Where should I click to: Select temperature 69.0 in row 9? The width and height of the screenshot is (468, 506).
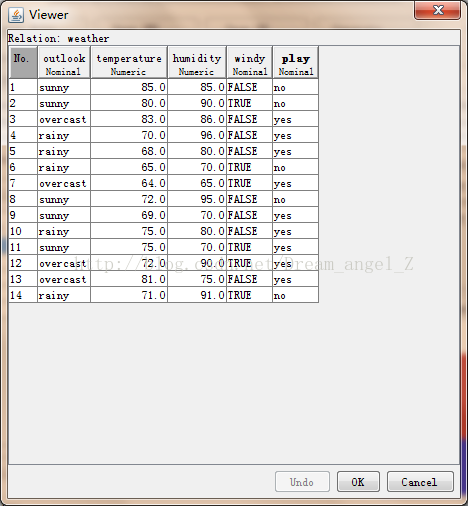129,215
